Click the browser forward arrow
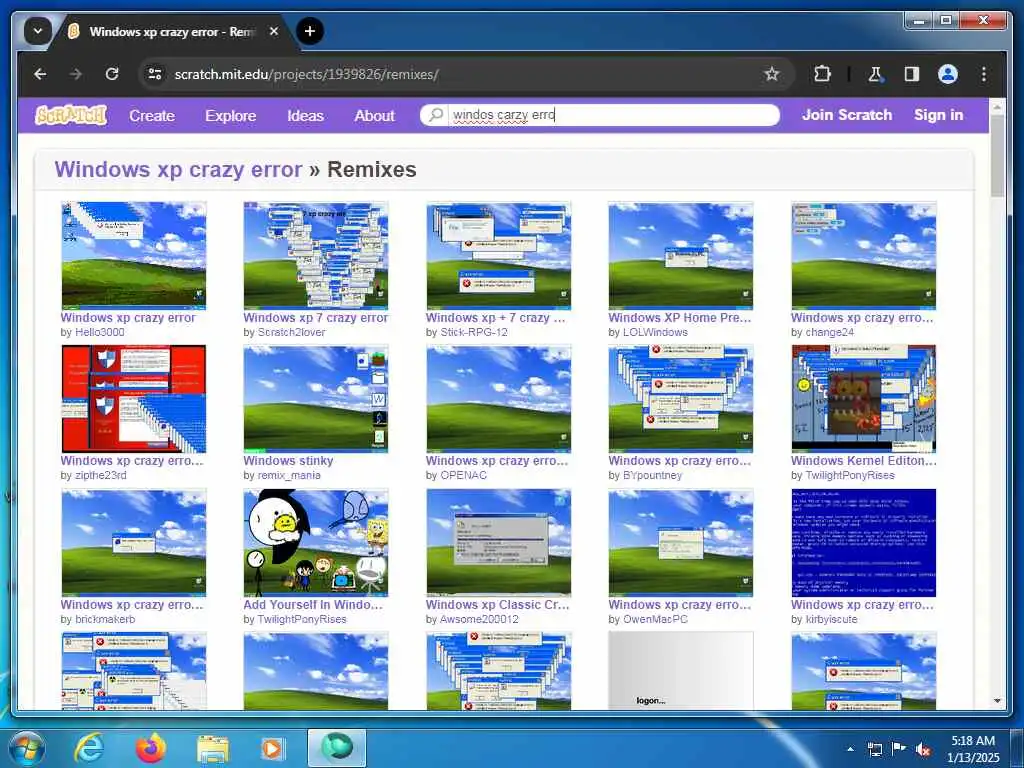Viewport: 1024px width, 768px height. coord(76,74)
